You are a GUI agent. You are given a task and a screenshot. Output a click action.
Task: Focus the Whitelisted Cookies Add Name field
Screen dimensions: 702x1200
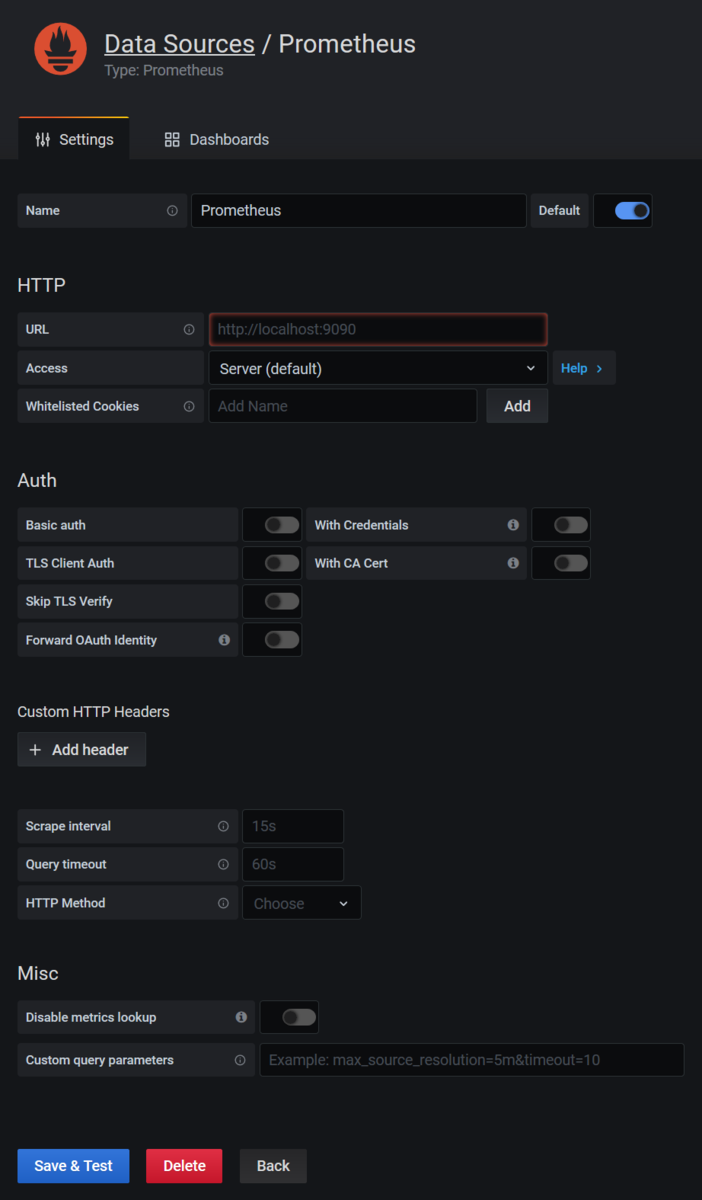[x=343, y=406]
